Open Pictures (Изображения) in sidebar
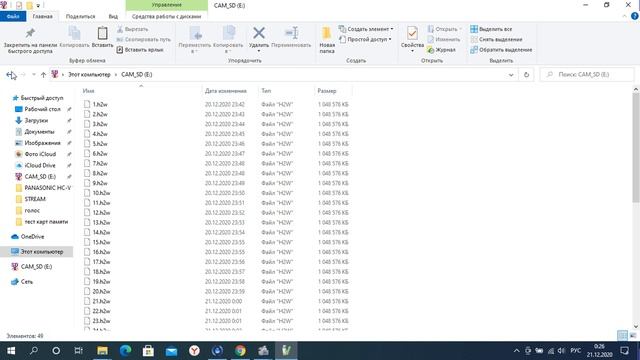 (38, 143)
